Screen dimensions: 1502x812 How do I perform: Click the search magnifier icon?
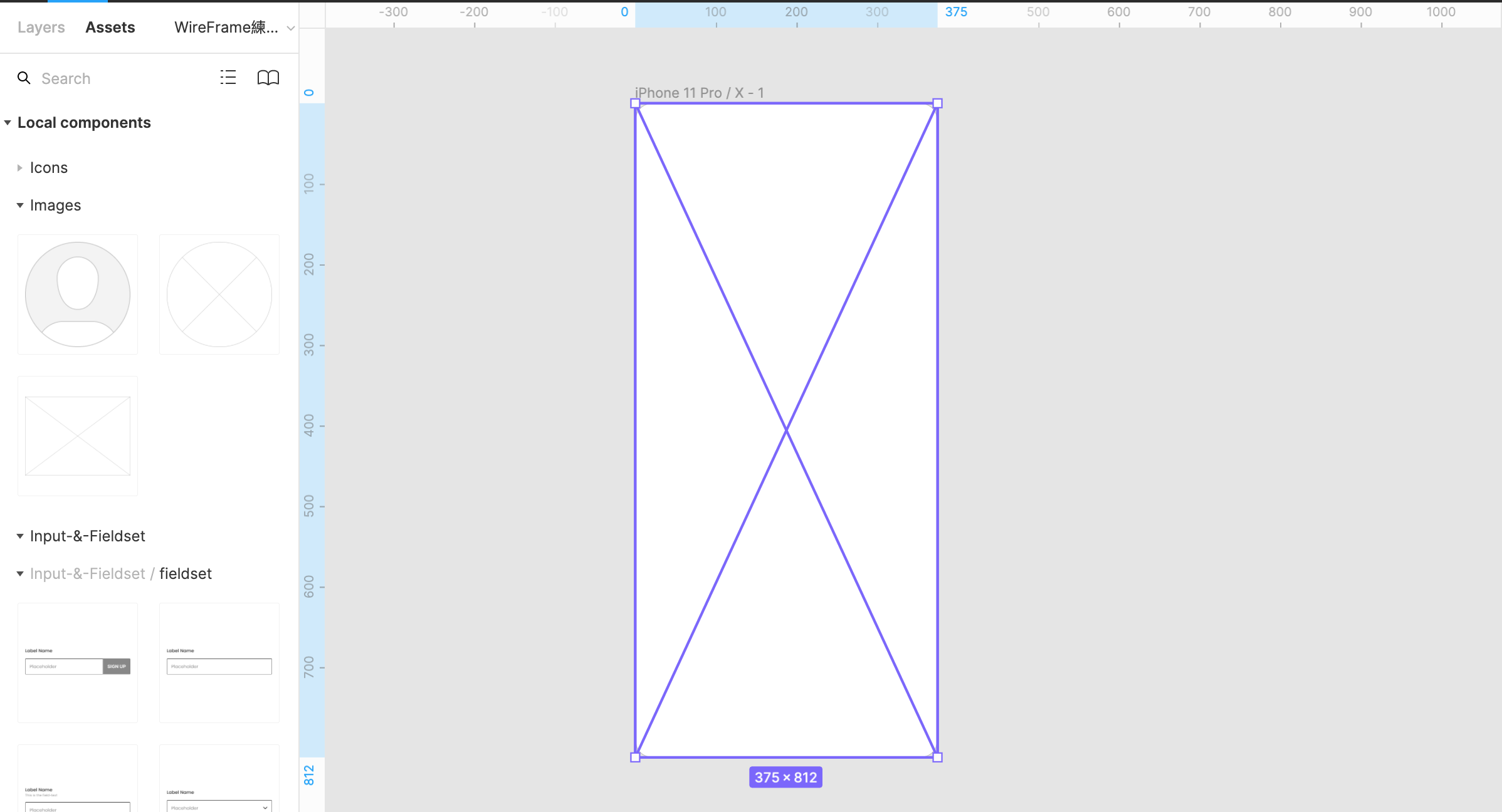click(x=24, y=78)
